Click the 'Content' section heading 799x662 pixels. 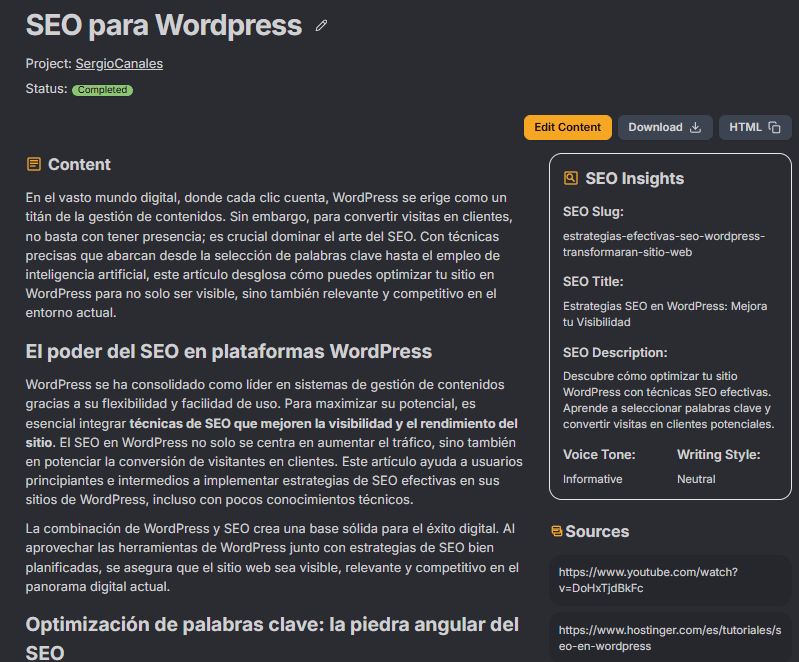(x=79, y=164)
